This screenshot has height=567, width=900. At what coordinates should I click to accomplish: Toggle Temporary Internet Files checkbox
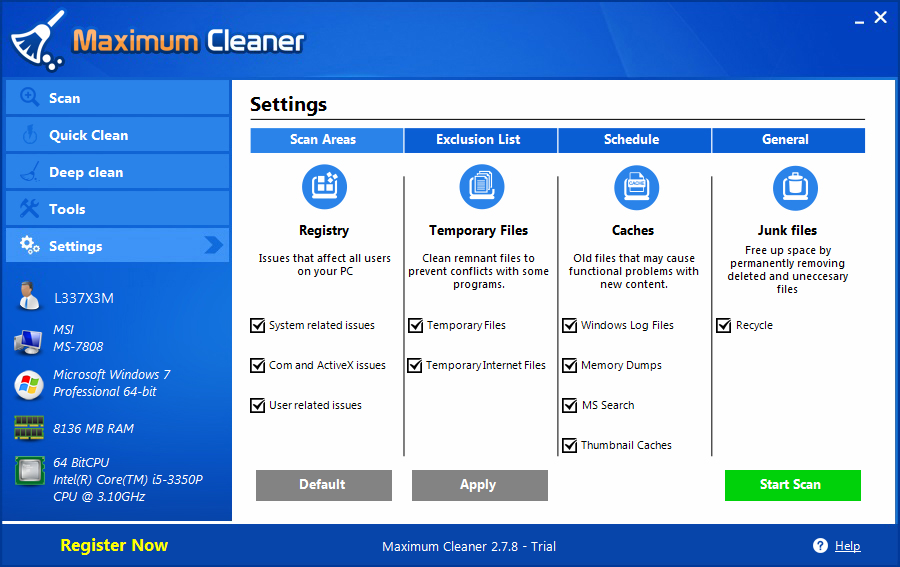[x=414, y=365]
